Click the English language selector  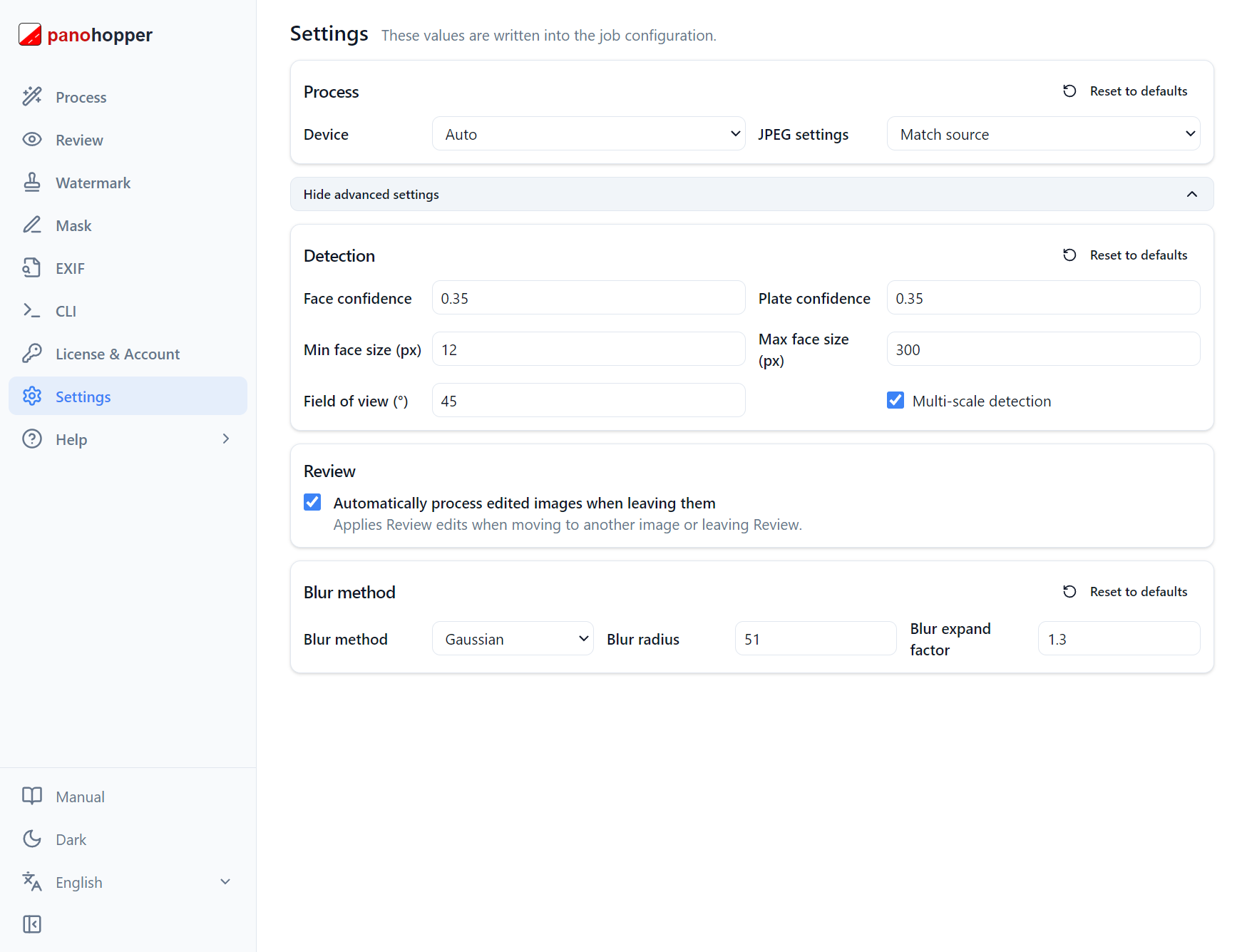tap(128, 881)
